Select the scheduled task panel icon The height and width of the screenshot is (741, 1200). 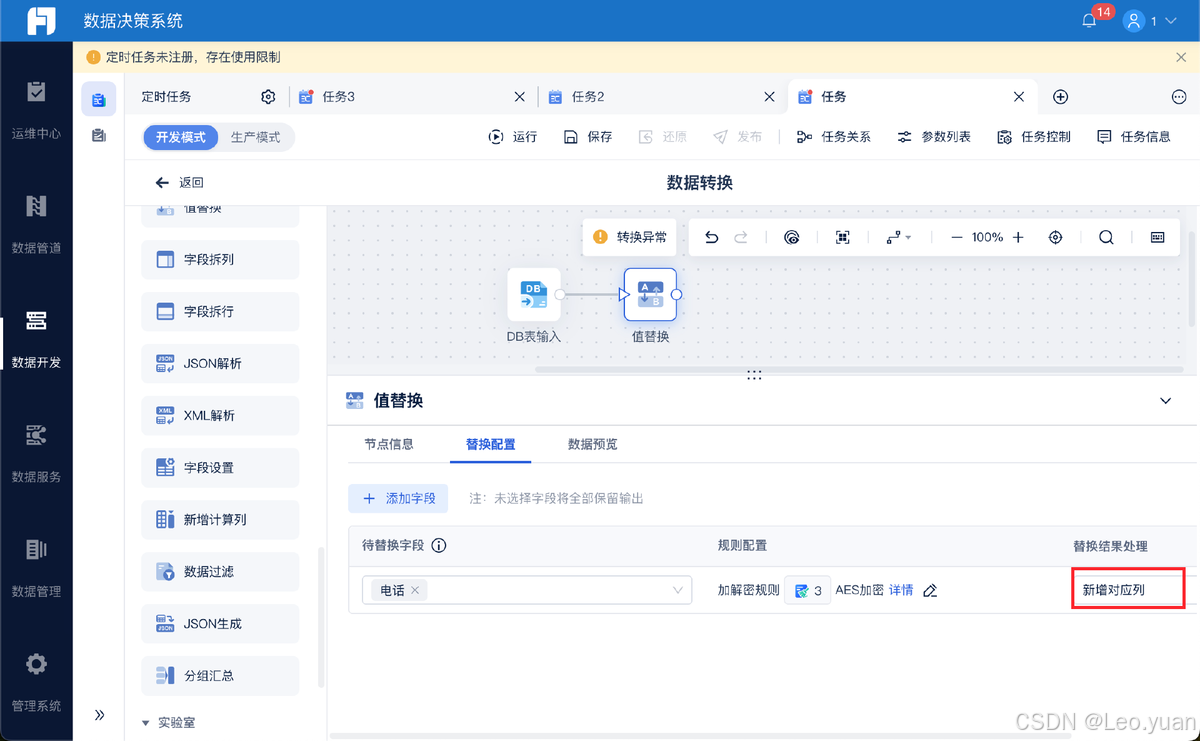[x=99, y=99]
